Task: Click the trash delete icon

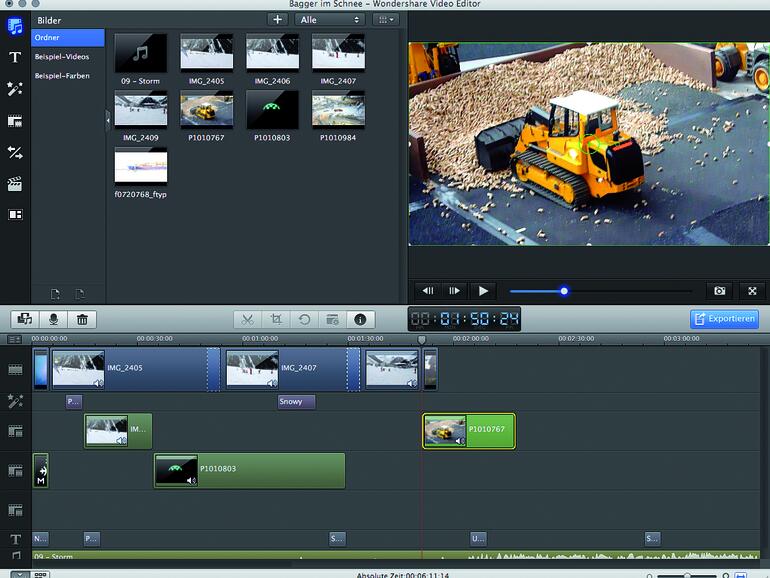Action: (82, 319)
